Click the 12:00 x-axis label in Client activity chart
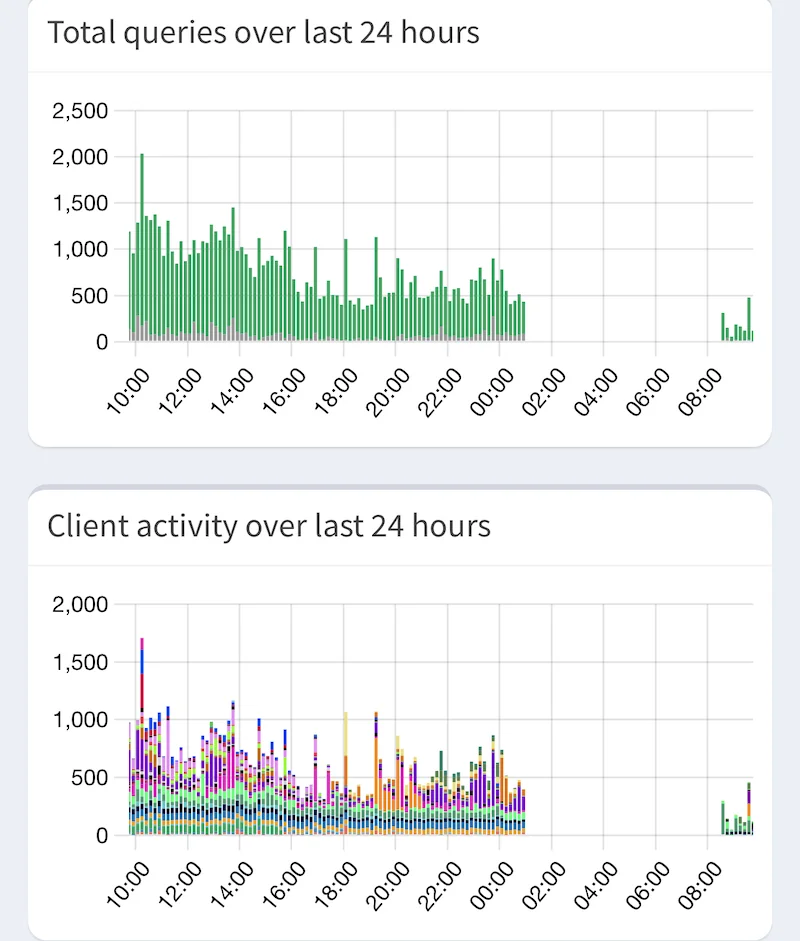This screenshot has height=941, width=800. (x=179, y=886)
